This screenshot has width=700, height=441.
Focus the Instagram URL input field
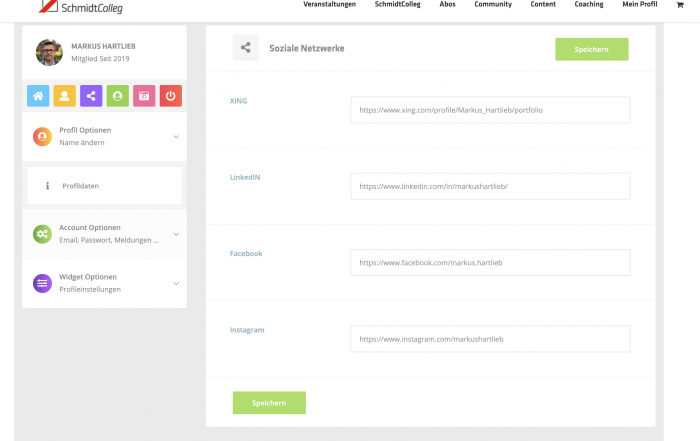[490, 339]
